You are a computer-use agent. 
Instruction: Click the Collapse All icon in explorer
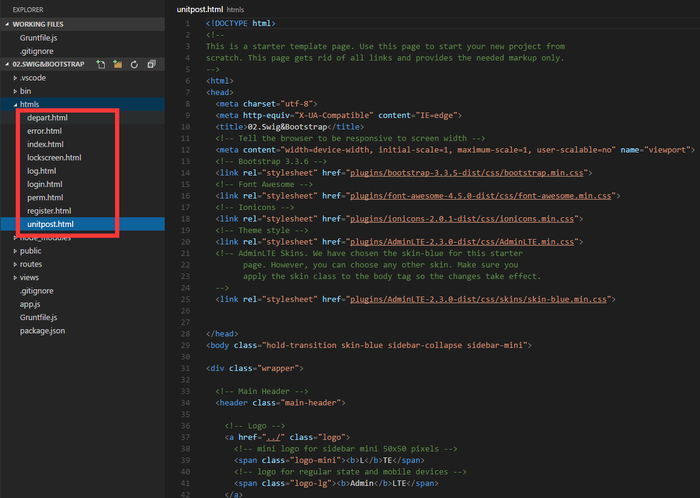tap(151, 64)
